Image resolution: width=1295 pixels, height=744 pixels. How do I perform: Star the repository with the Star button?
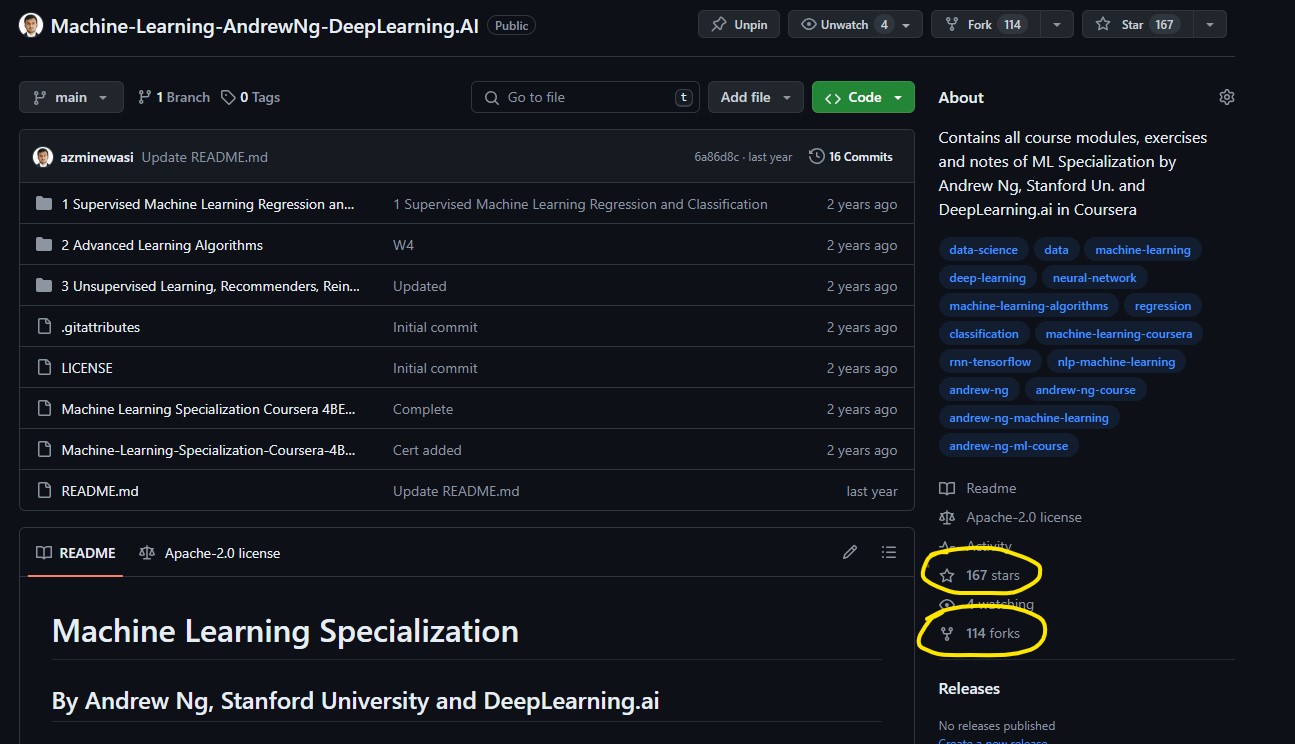(1134, 25)
